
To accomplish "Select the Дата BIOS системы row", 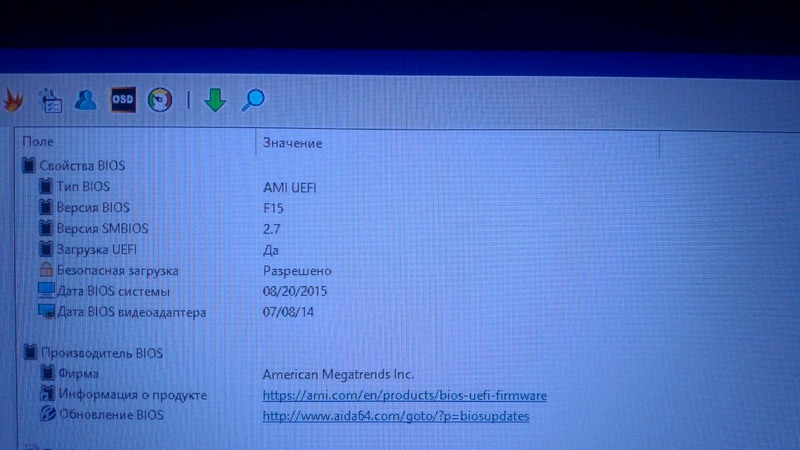I will click(x=113, y=291).
